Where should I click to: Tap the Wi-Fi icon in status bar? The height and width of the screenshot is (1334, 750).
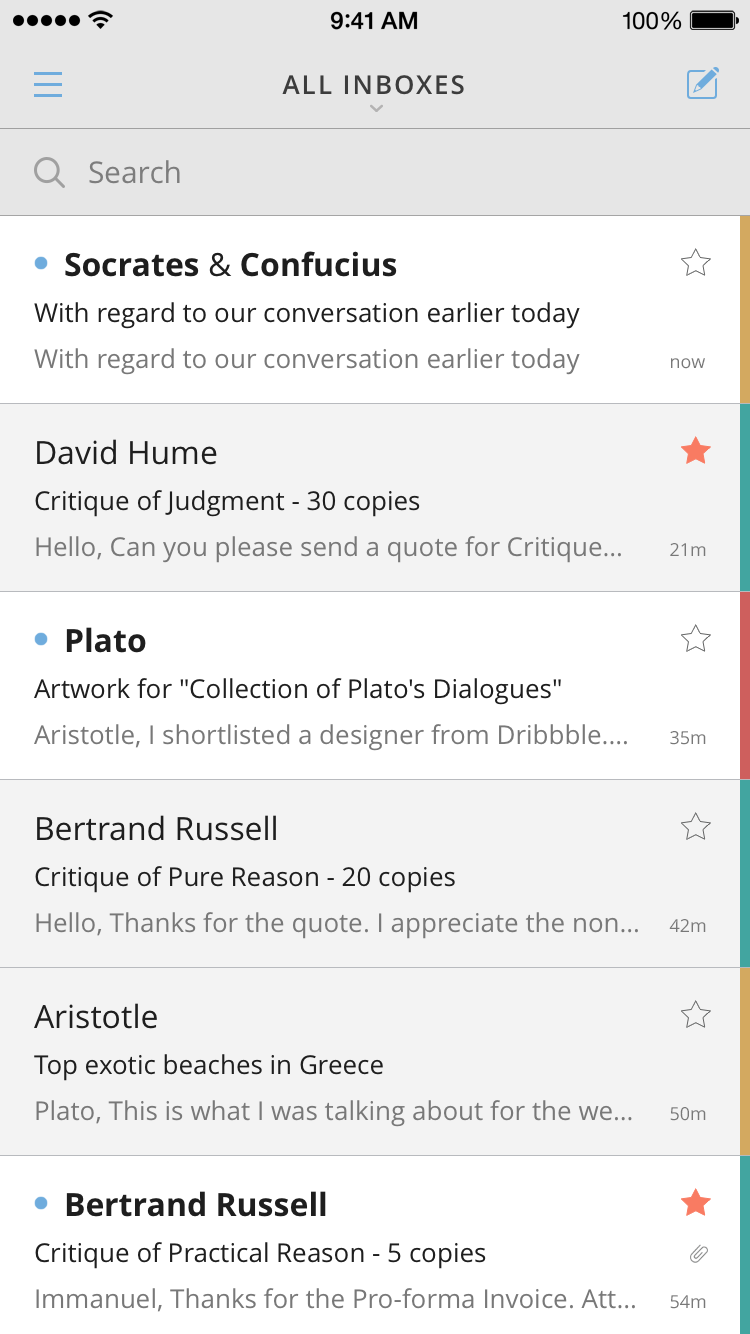[x=100, y=20]
